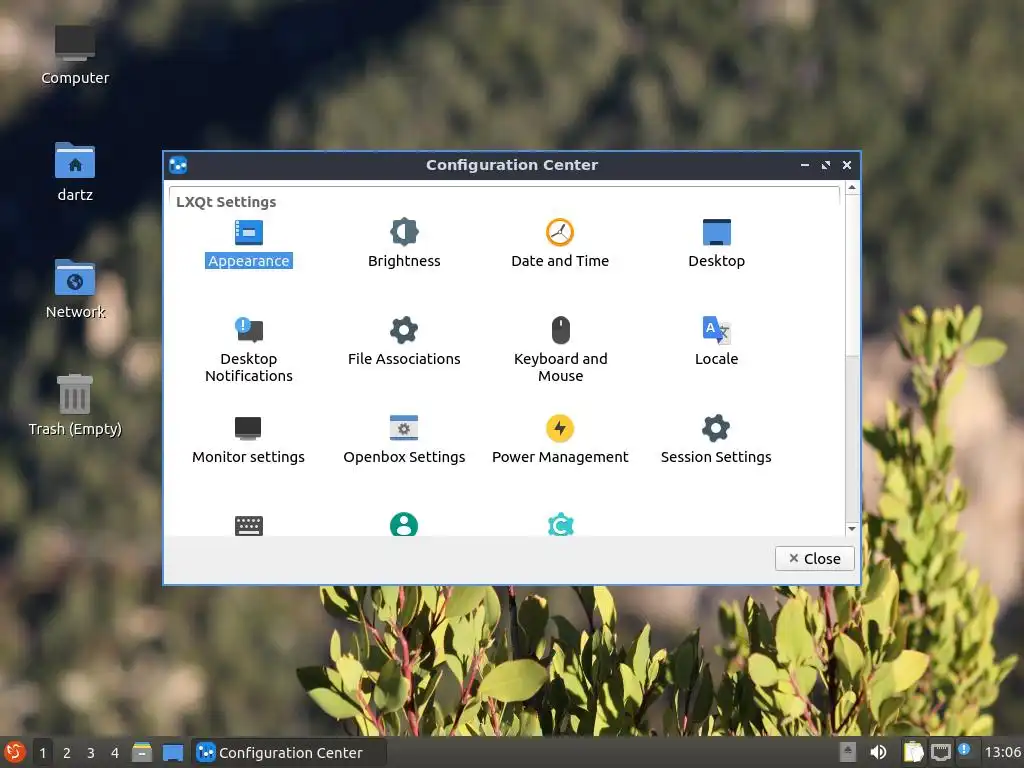
Task: Open the Monitor settings icon
Action: click(248, 428)
